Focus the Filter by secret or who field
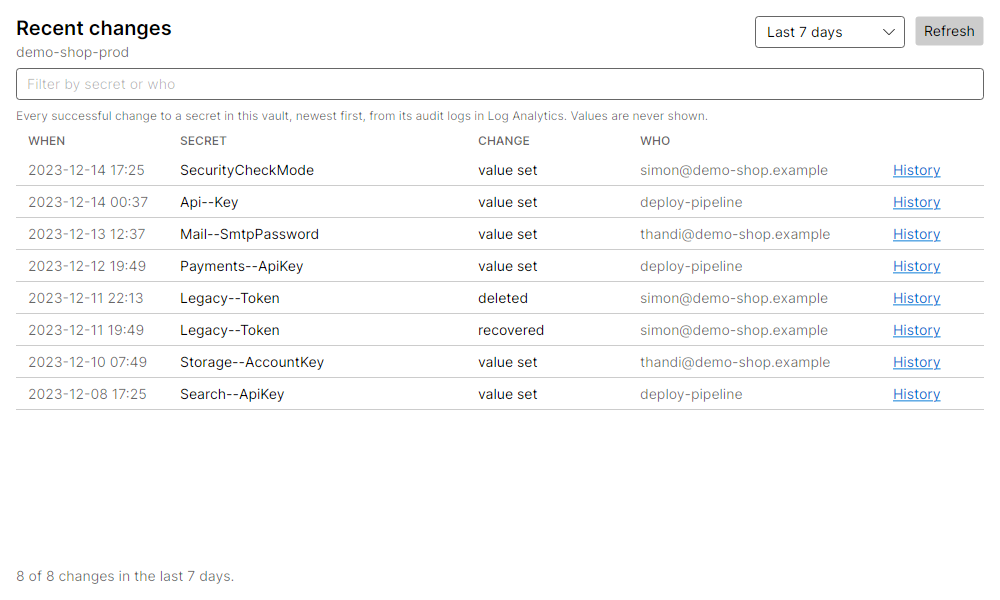The image size is (1000, 600). (x=499, y=84)
